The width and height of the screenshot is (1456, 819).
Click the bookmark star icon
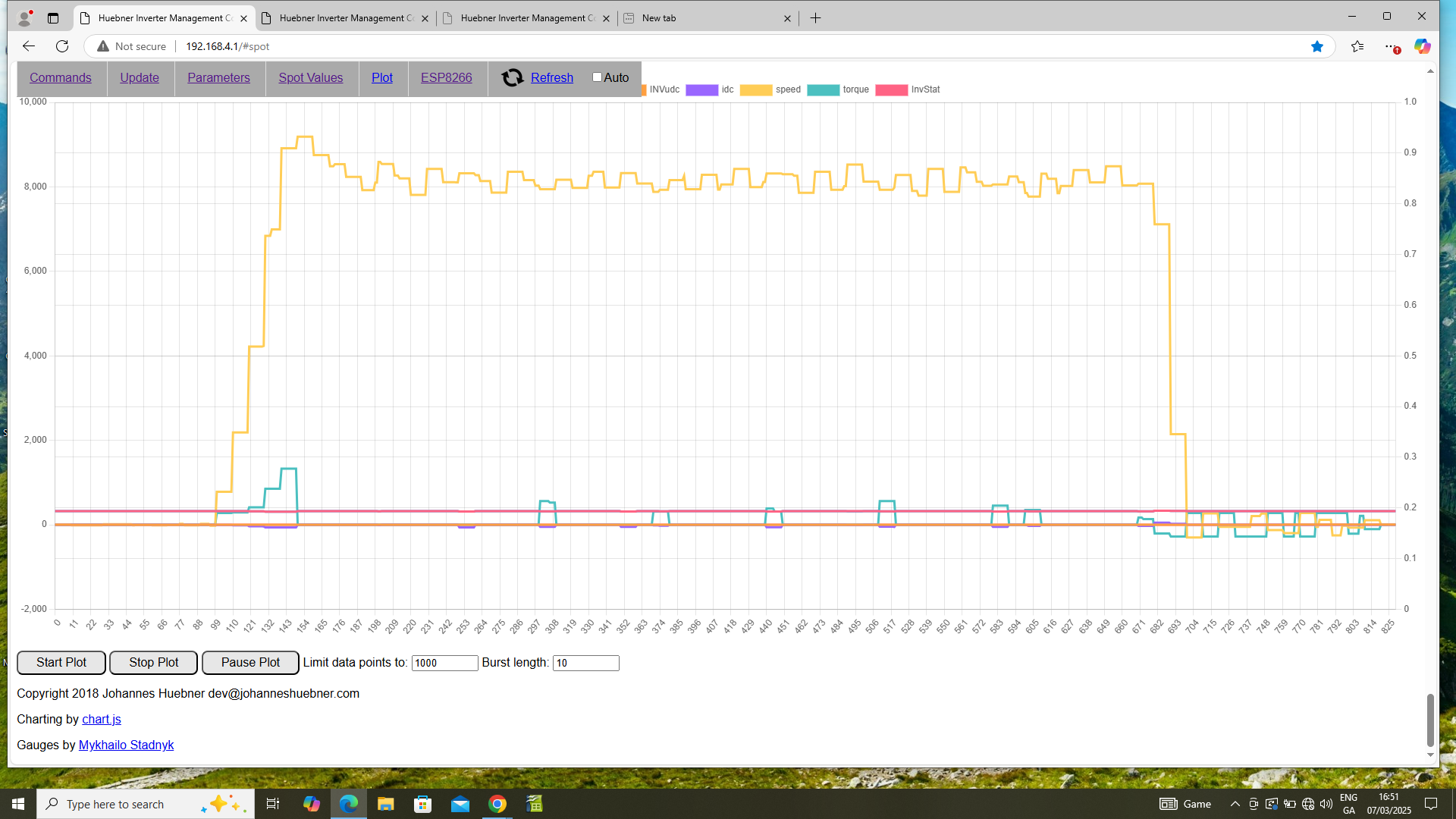tap(1317, 46)
